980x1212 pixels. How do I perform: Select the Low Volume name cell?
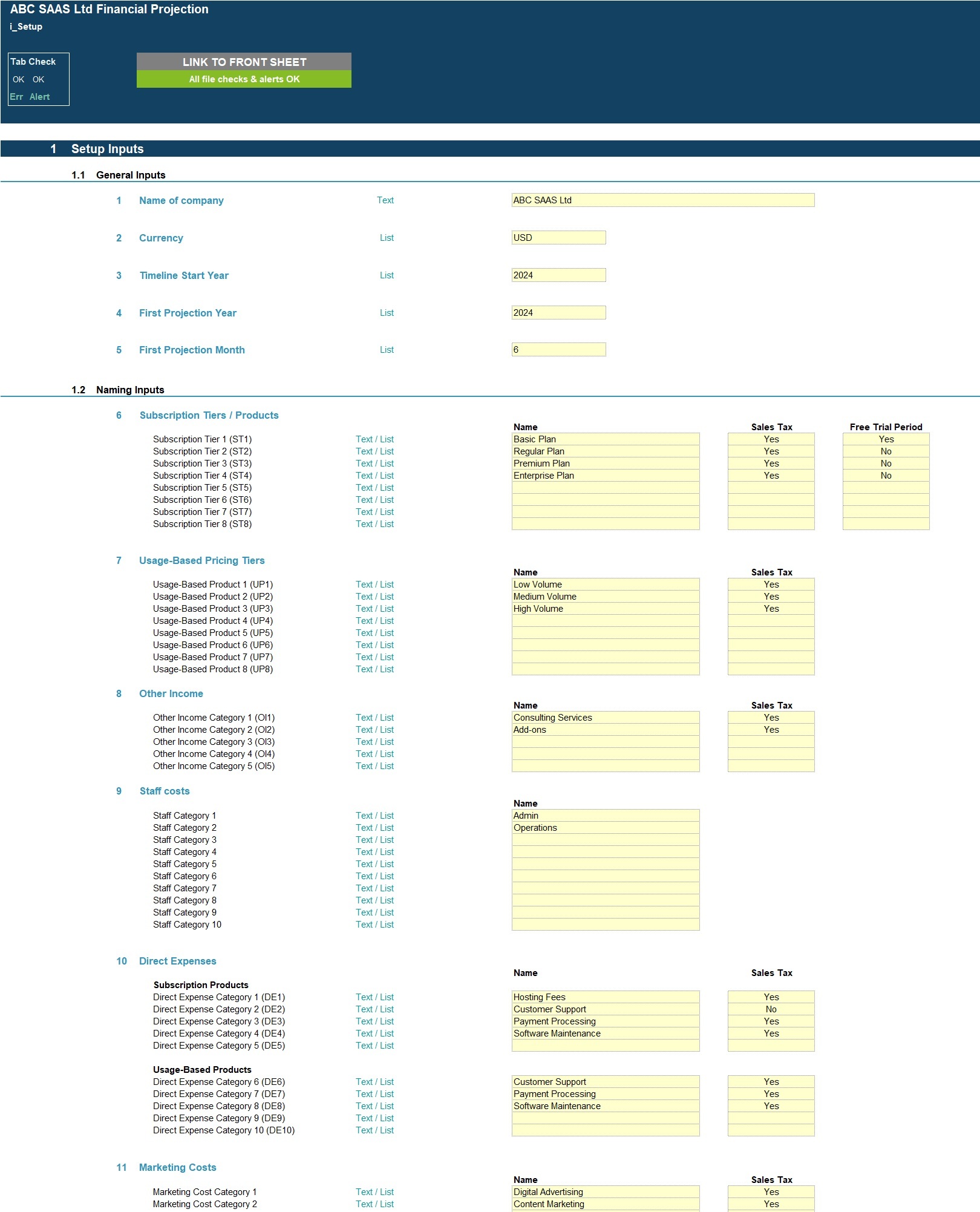click(606, 585)
